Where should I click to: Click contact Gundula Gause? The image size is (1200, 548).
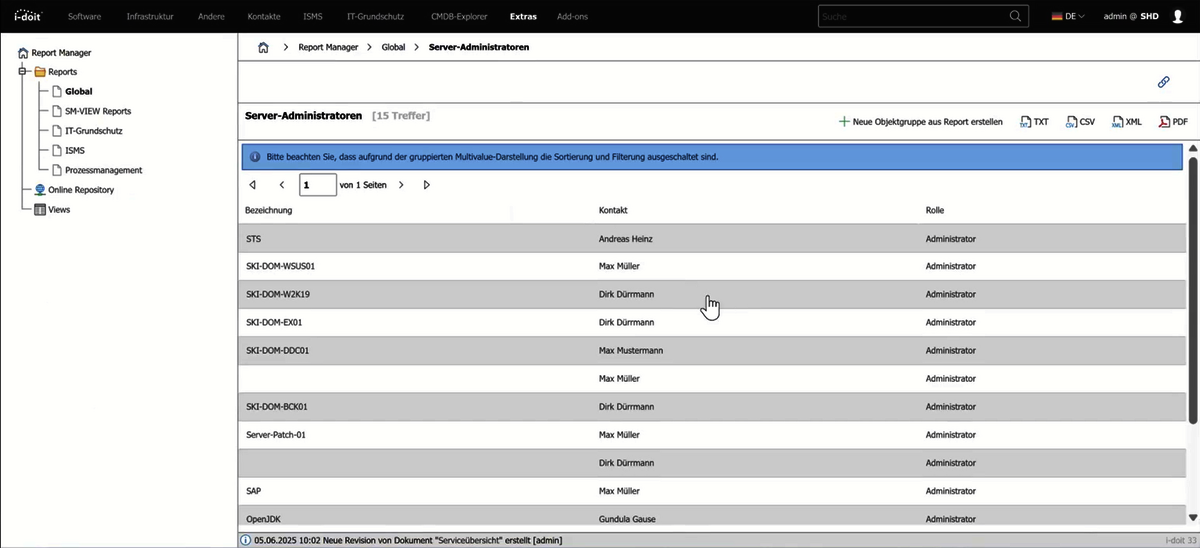coord(626,519)
